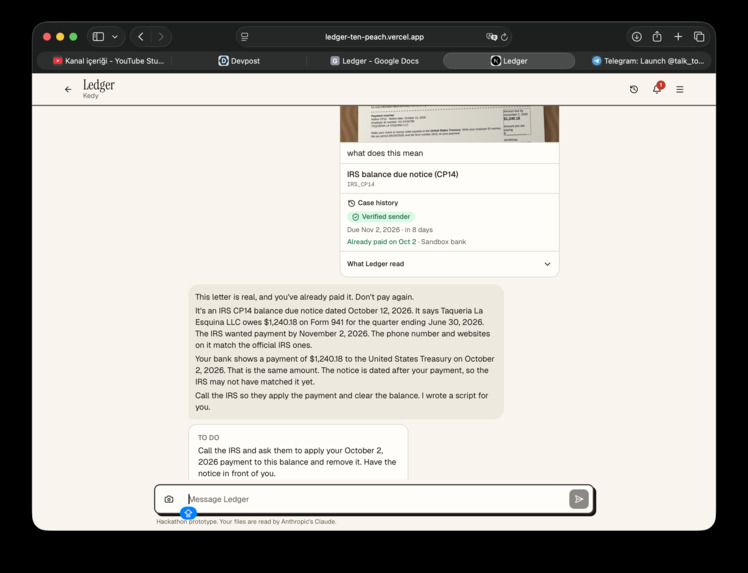The height and width of the screenshot is (573, 748).
Task: Focus the Message Ledger input field
Action: (374, 499)
